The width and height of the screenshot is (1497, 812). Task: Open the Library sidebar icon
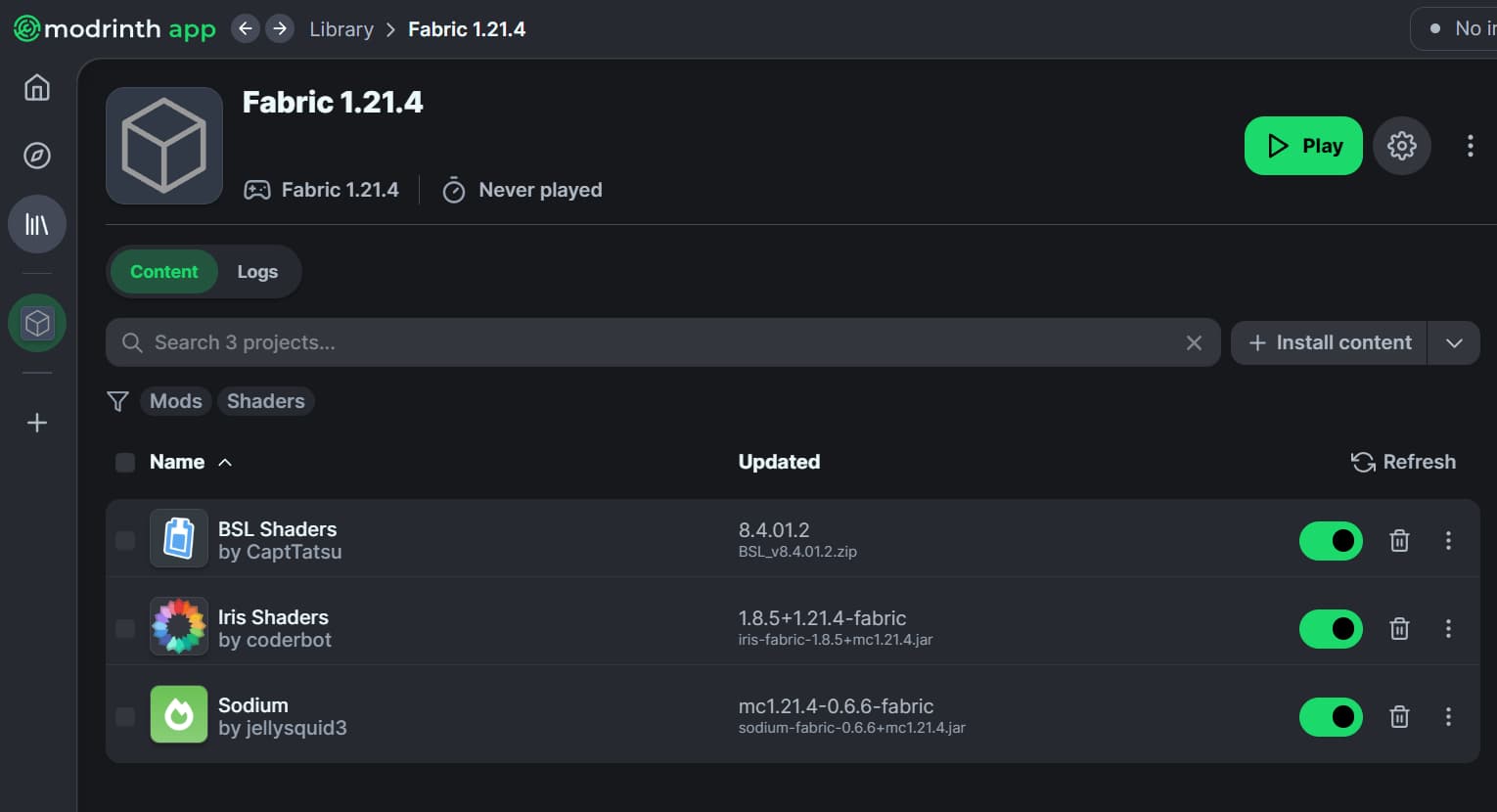point(37,224)
